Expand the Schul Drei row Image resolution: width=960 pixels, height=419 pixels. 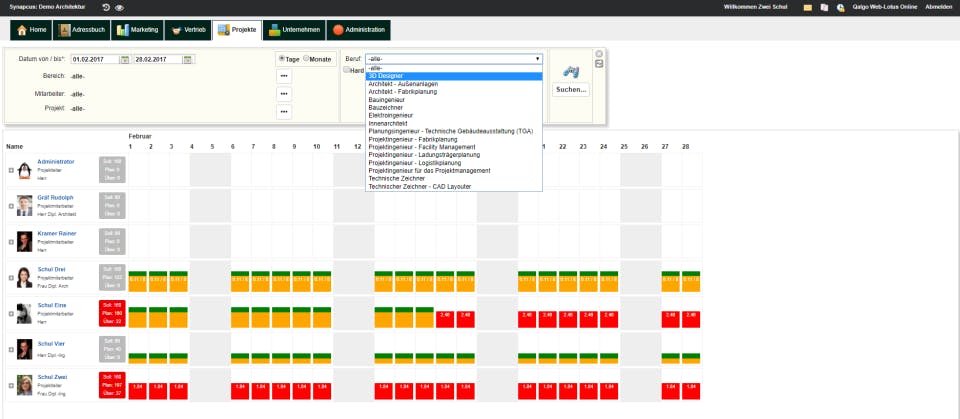click(x=11, y=278)
